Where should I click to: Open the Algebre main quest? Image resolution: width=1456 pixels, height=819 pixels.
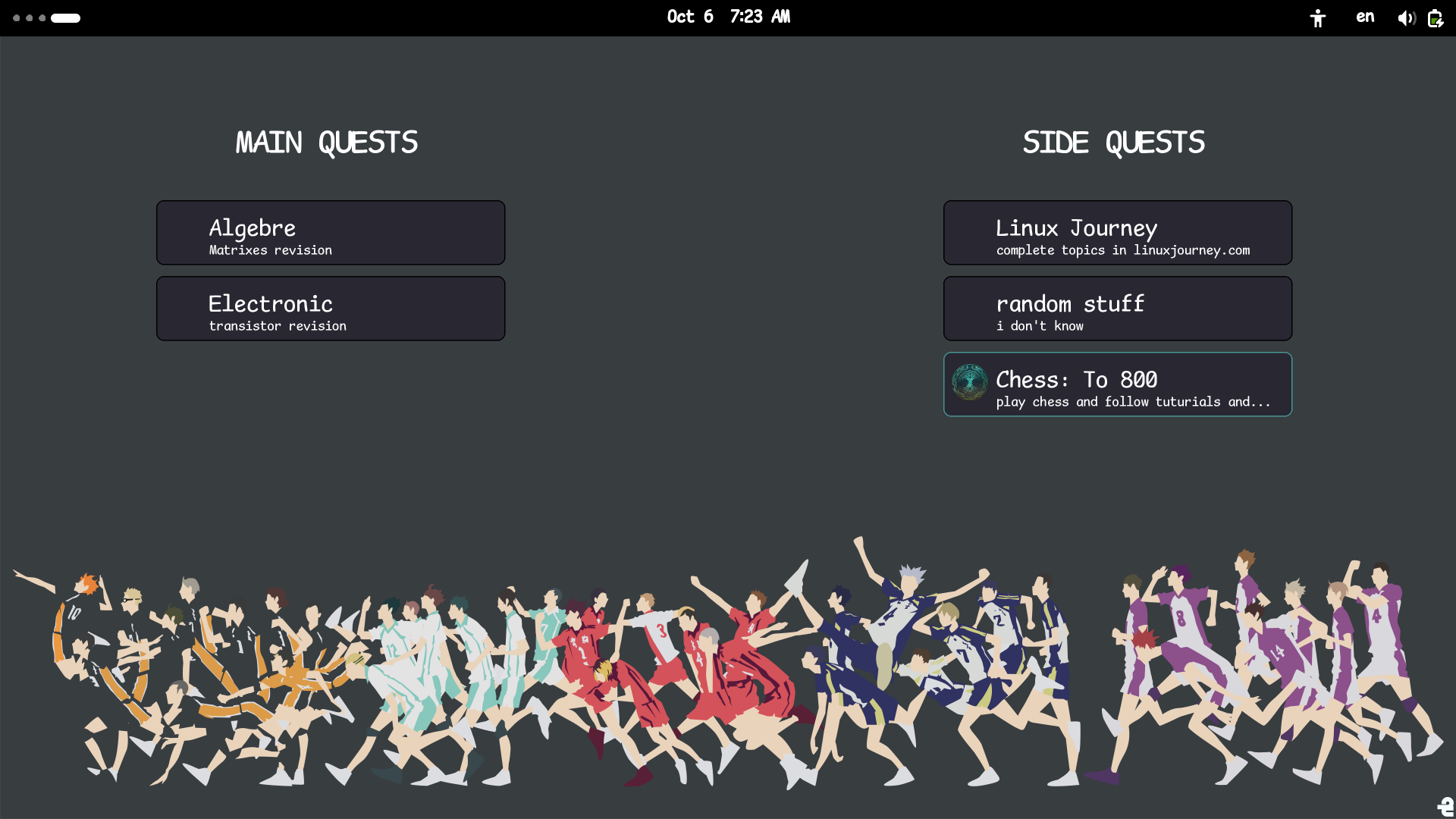coord(331,233)
